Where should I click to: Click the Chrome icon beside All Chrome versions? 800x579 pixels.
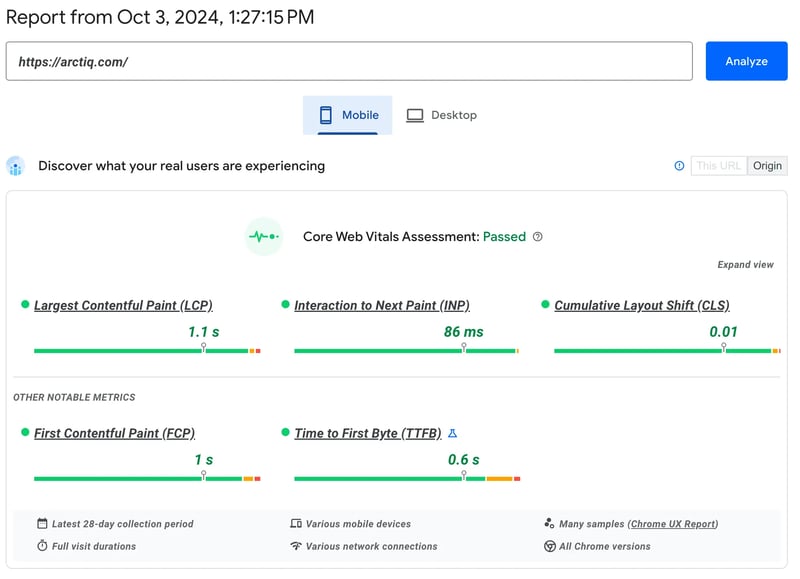(550, 546)
